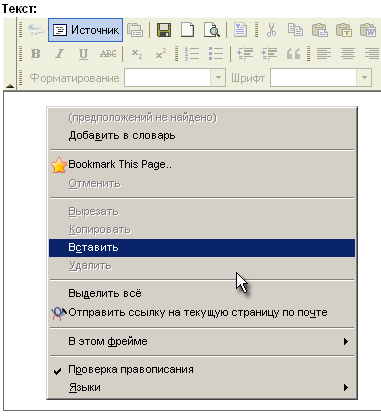Screen dimensions: 381x418
Task: Open document properties icon right of Источник
Action: 135,30
